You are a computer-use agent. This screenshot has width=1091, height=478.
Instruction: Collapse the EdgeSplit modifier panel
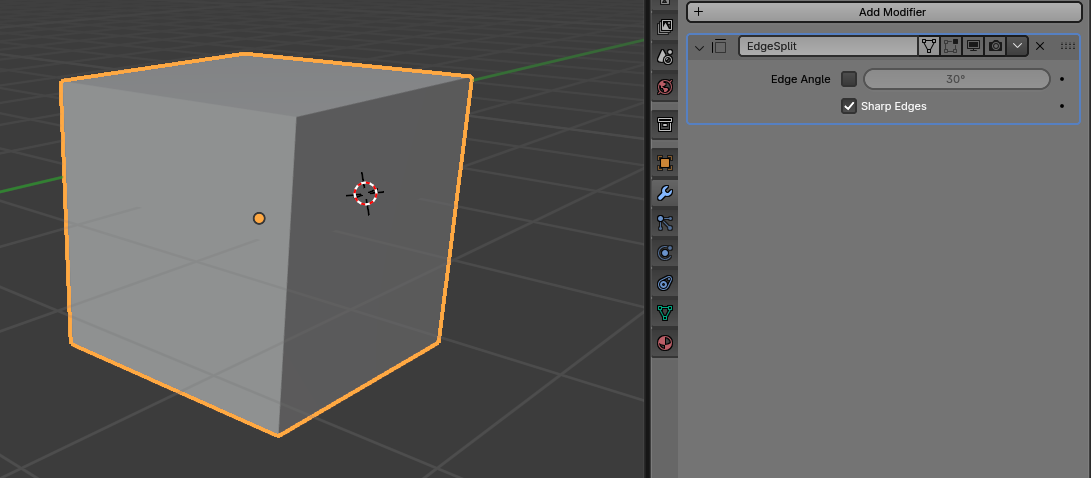click(700, 47)
